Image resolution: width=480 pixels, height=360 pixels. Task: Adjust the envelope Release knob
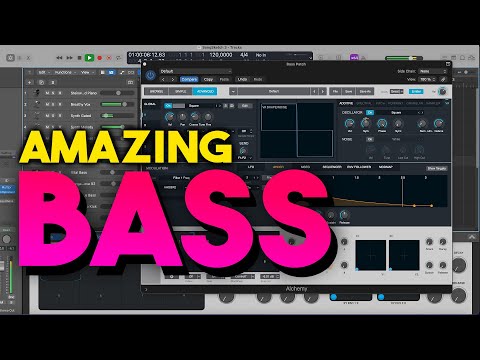click(344, 215)
